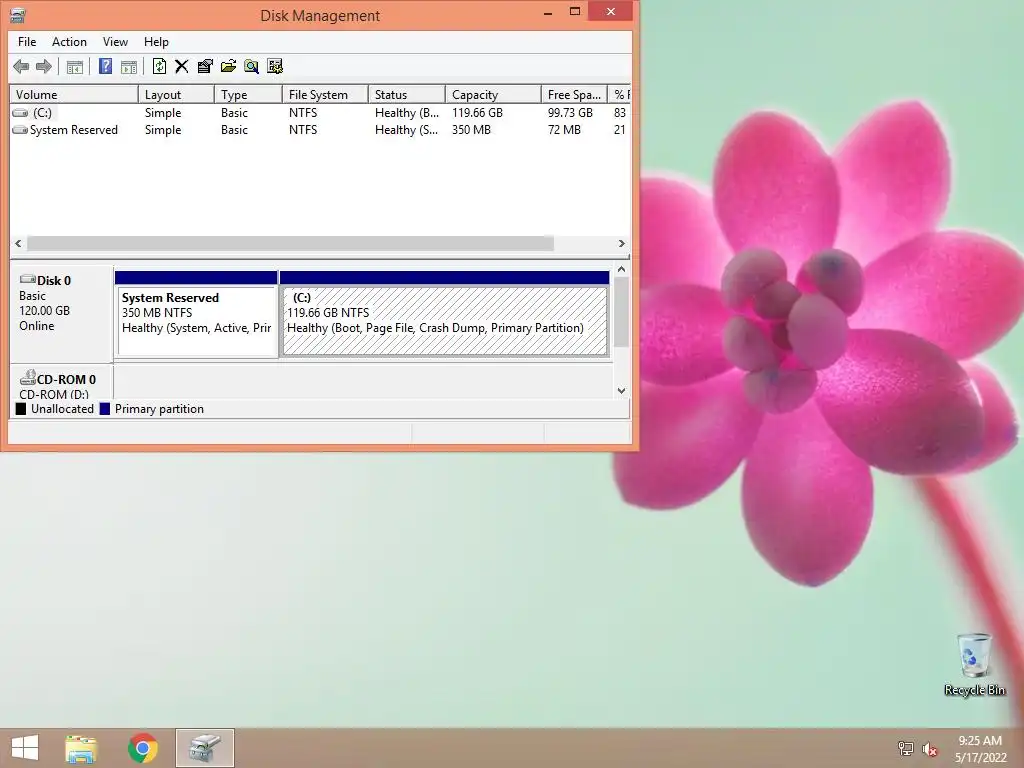Sort by the Capacity column header
1024x768 pixels.
click(493, 95)
